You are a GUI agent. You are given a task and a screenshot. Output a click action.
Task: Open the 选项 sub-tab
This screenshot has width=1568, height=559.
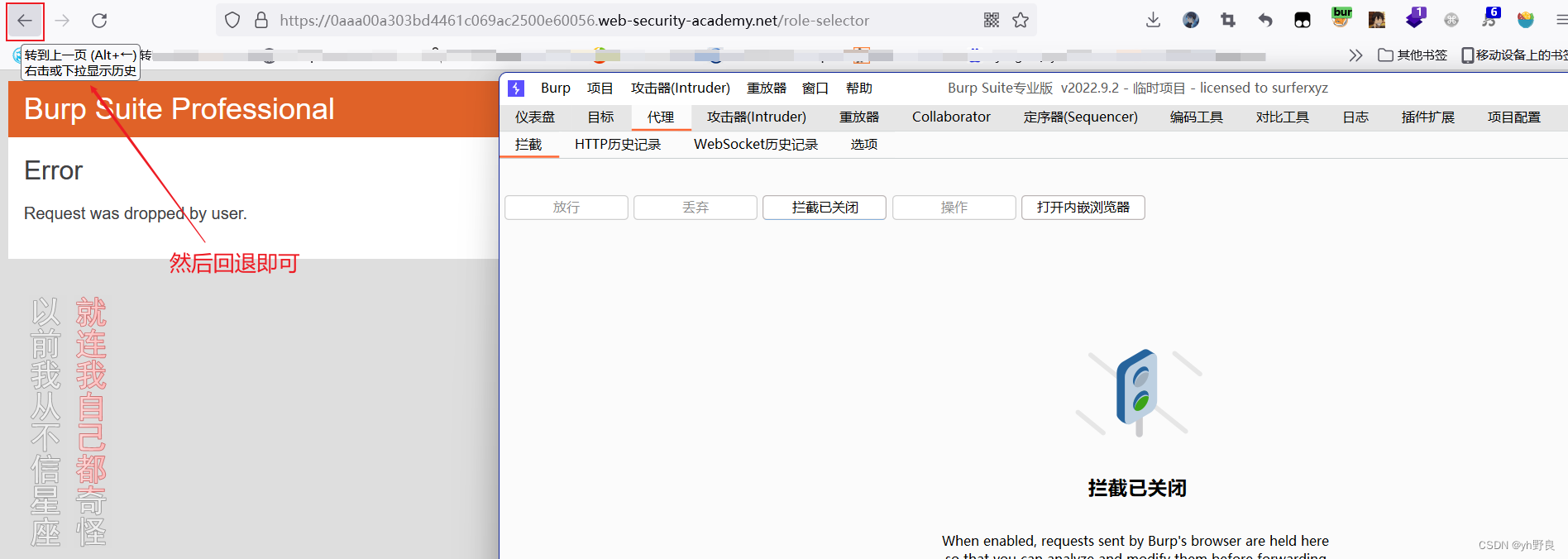pyautogui.click(x=864, y=145)
